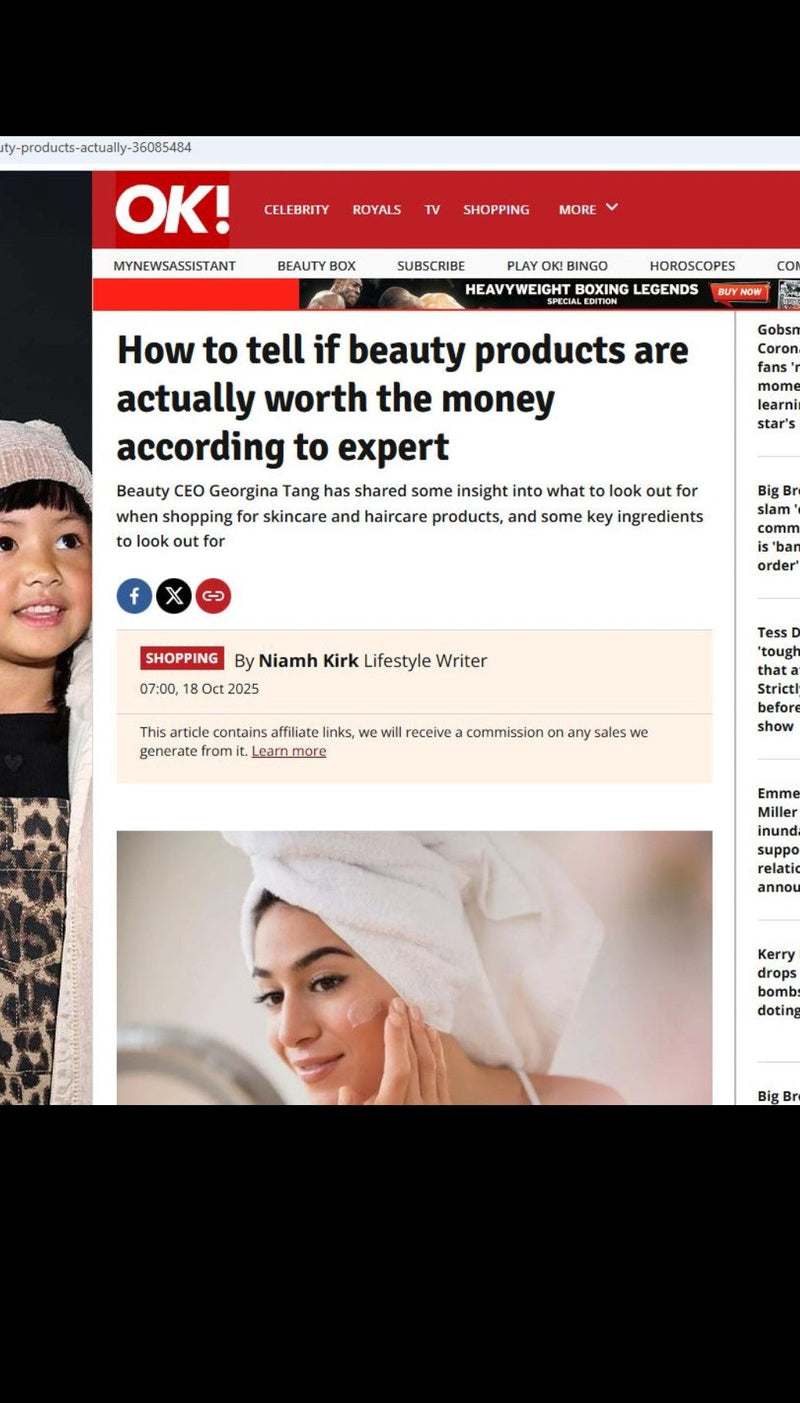Open PLAY OK! BINGO
800x1403 pixels.
point(557,266)
